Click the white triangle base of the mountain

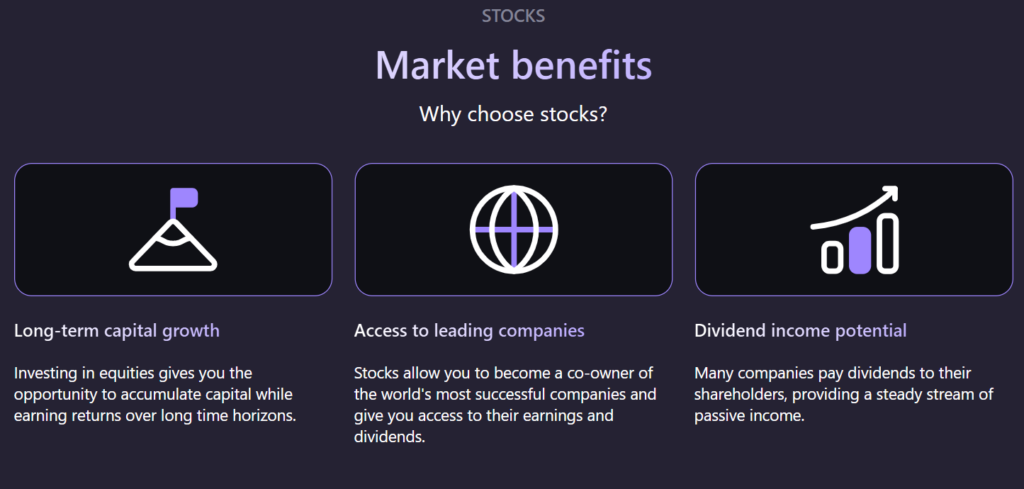coord(173,257)
